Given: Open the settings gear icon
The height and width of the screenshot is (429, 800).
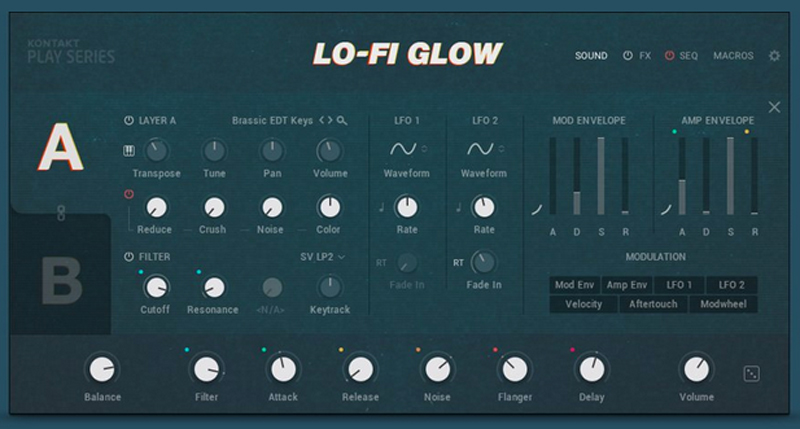Looking at the screenshot, I should (774, 56).
